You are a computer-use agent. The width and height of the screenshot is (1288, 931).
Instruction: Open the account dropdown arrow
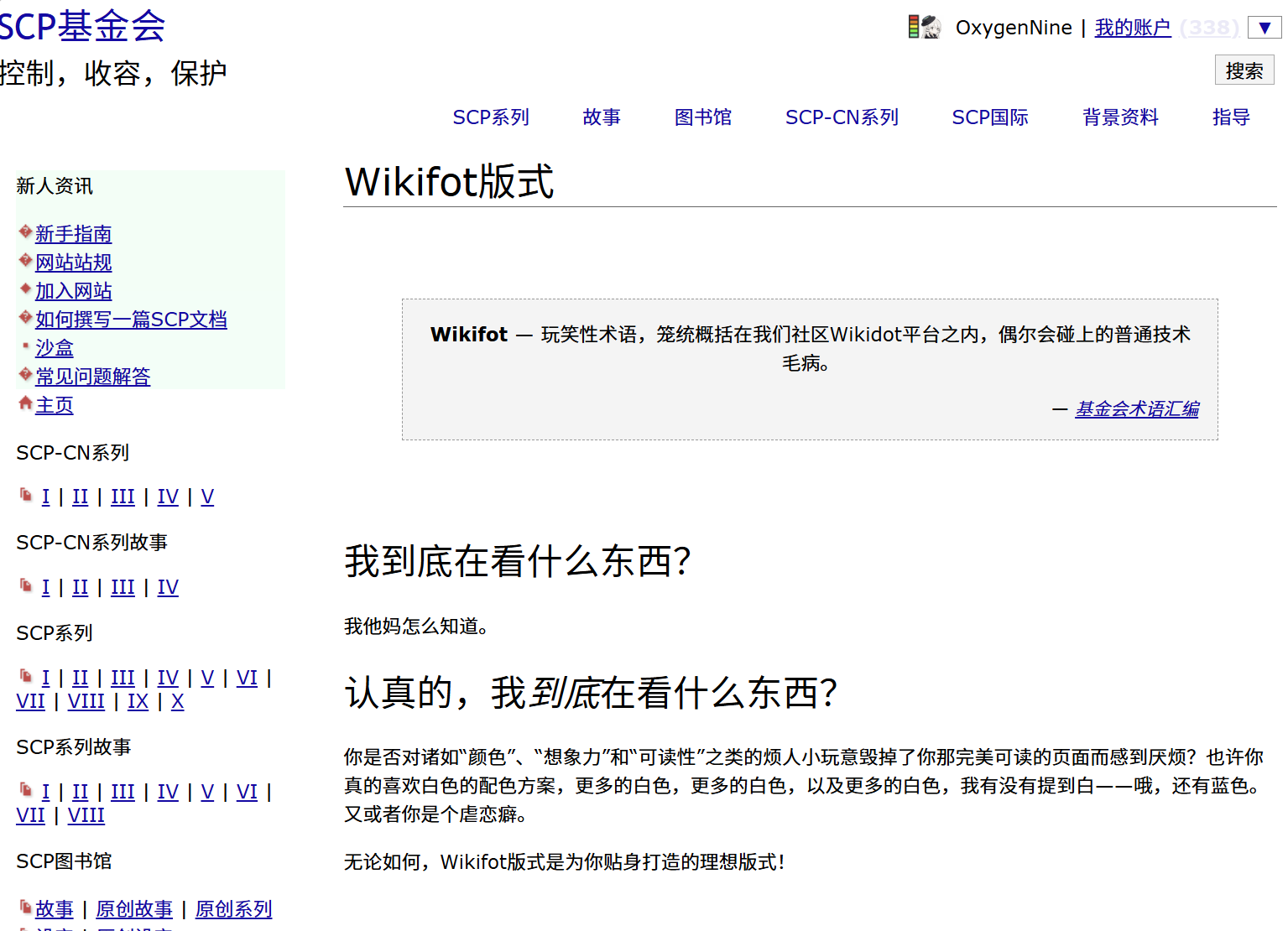(1265, 28)
